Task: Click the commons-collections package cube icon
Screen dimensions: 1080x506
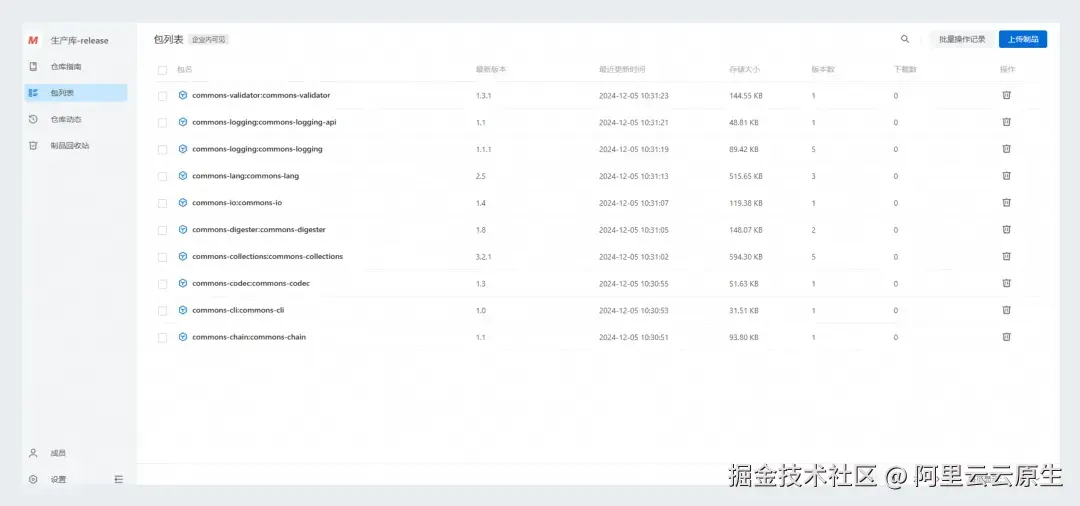Action: point(183,256)
